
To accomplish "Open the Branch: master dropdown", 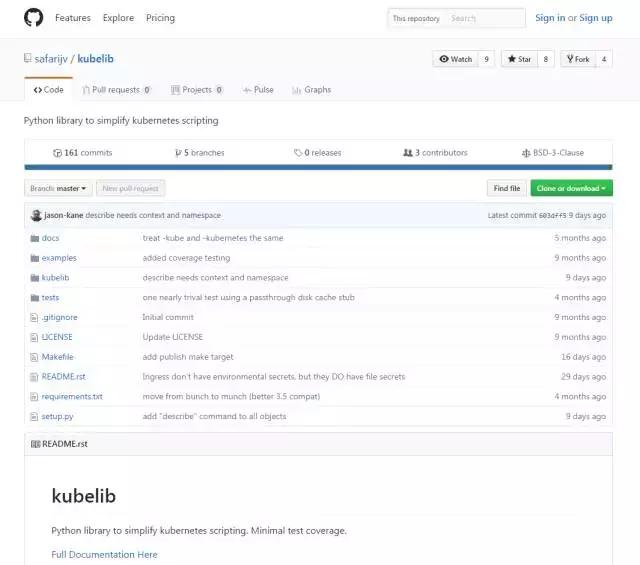I will coord(58,188).
